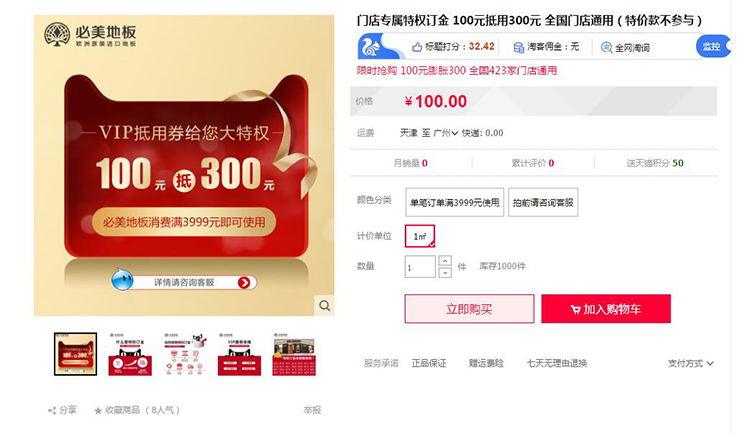750x439 pixels.
Task: Increase quantity with the up arrow
Action: (x=445, y=261)
